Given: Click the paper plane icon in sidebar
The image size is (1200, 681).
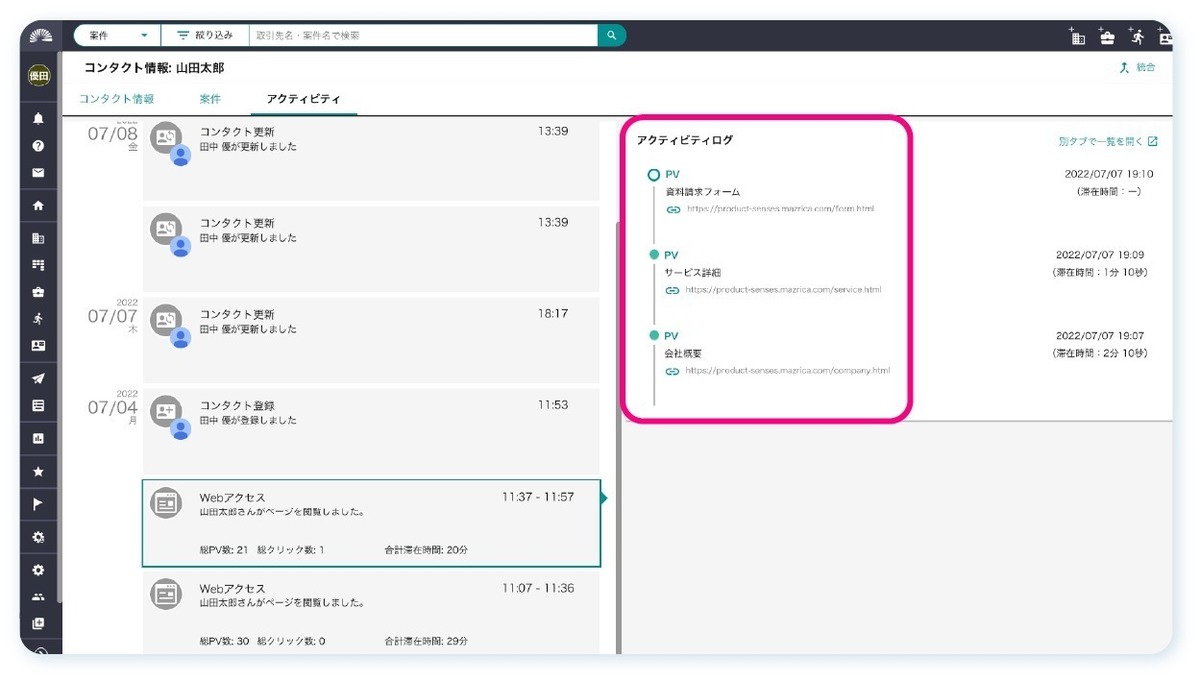Looking at the screenshot, I should 38,379.
